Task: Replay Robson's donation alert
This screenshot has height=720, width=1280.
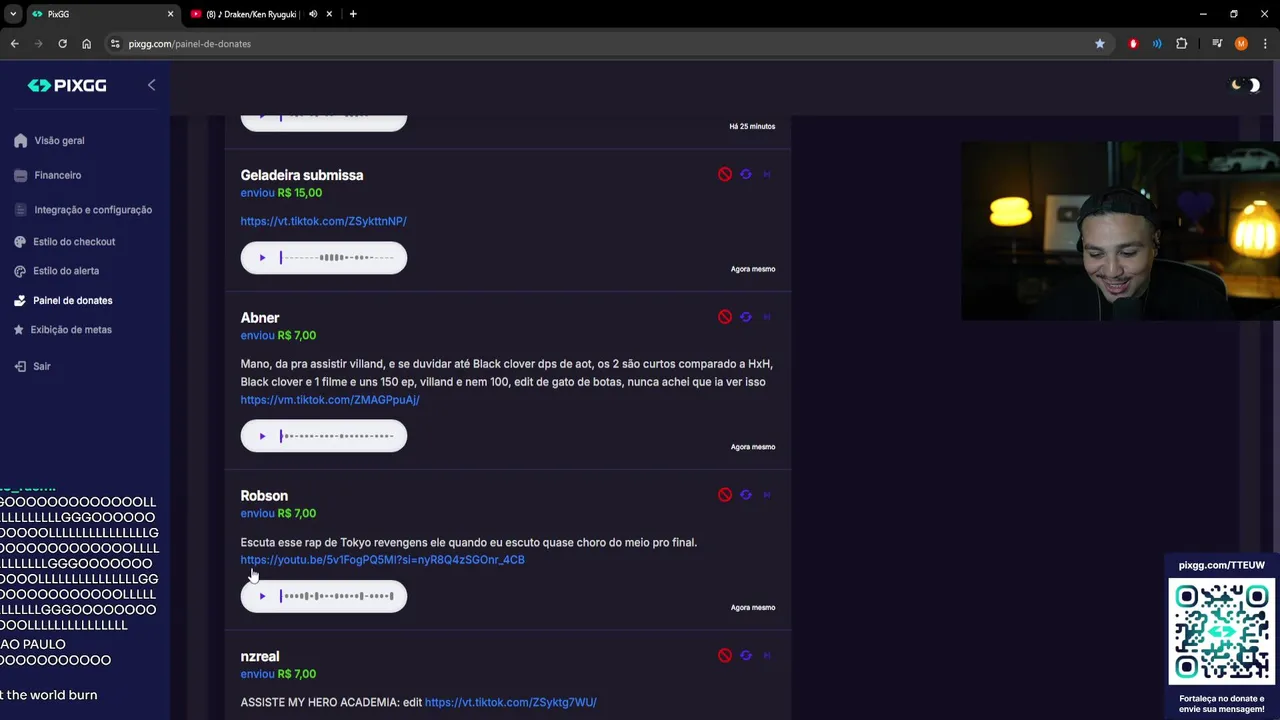Action: [x=746, y=495]
